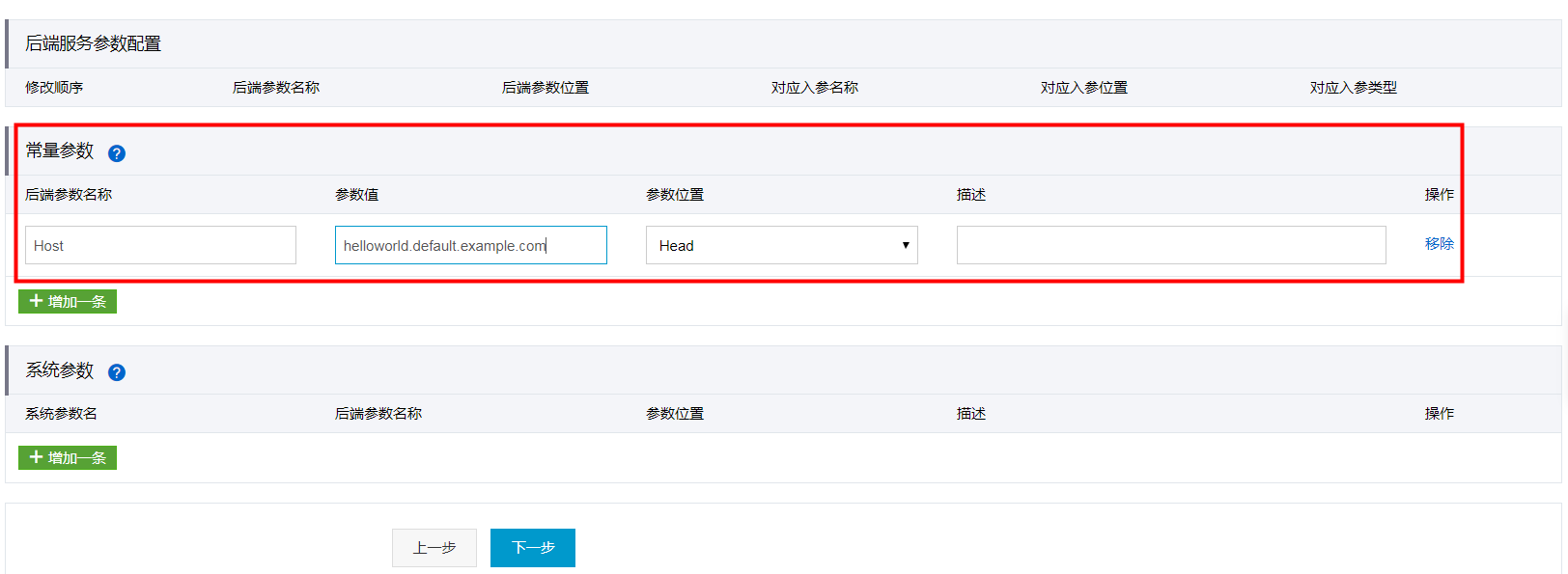Viewport: 1568px width, 574px height.
Task: Click 修改顺序 column header
Action: (x=54, y=87)
